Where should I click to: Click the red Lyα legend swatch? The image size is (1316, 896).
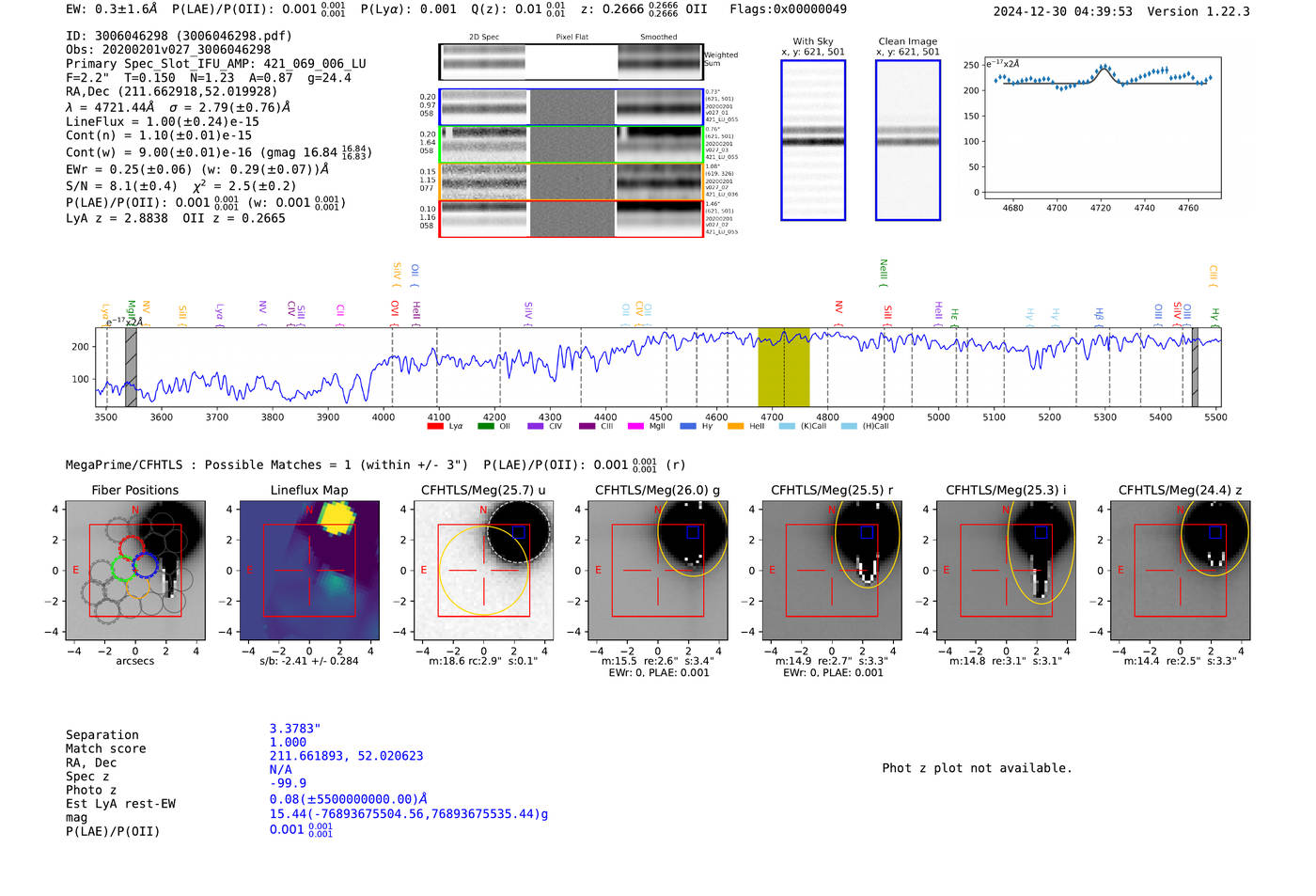[434, 427]
